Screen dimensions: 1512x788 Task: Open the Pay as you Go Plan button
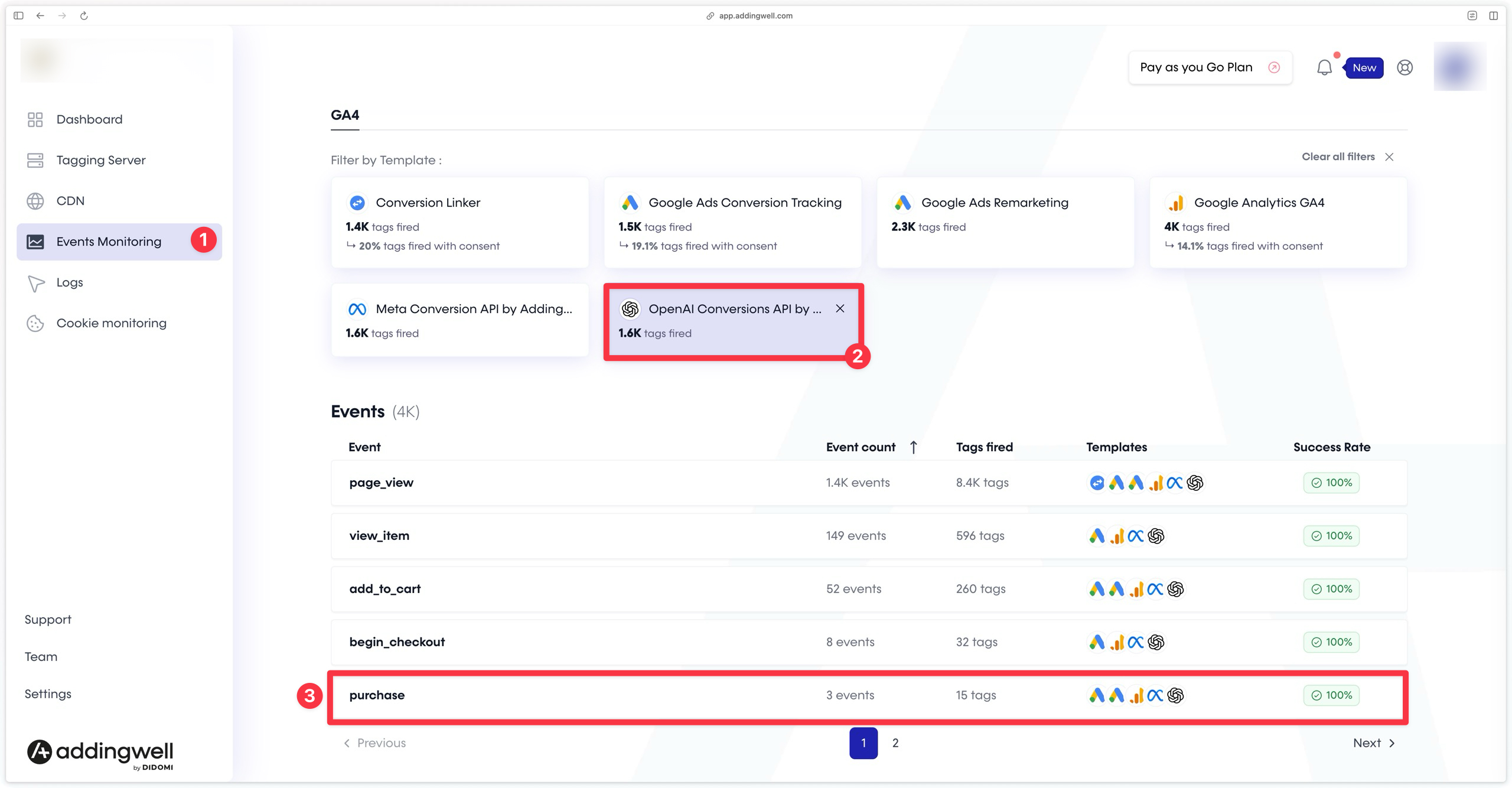1210,67
